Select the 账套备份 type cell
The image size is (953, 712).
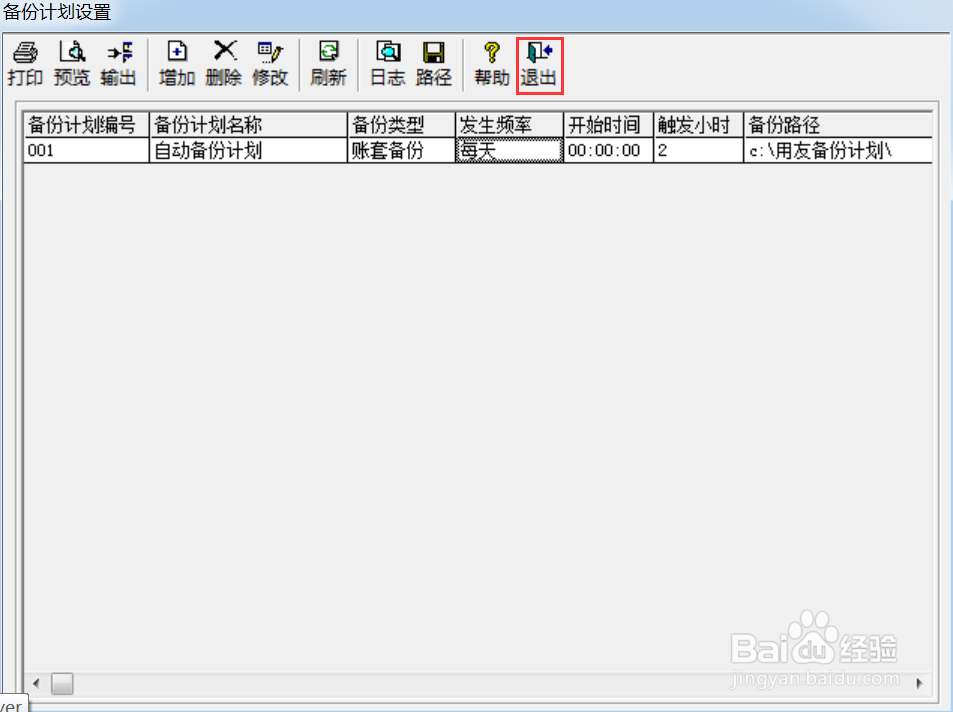point(402,150)
